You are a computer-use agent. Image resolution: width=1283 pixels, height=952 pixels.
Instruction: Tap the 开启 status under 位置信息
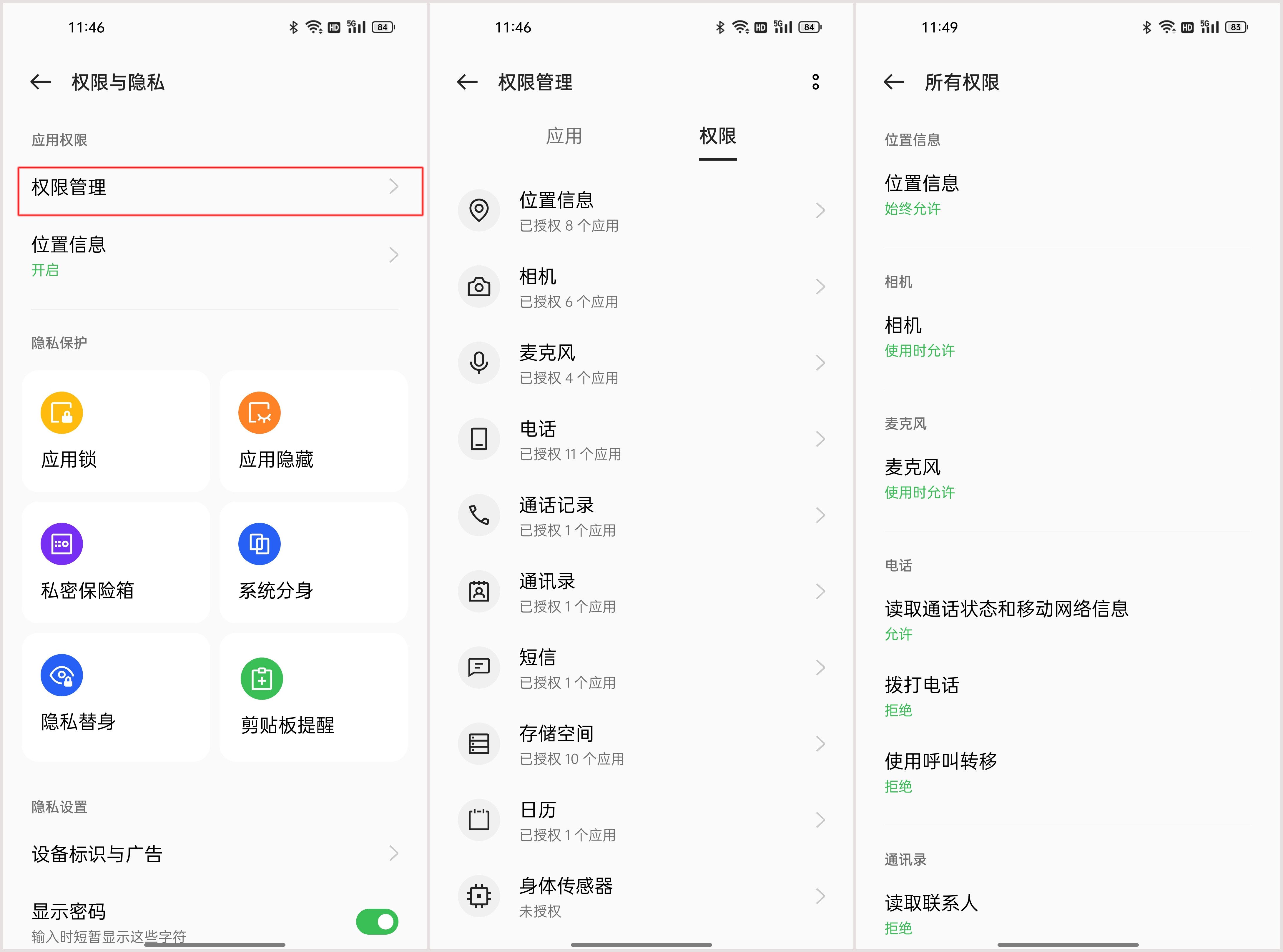(x=45, y=270)
